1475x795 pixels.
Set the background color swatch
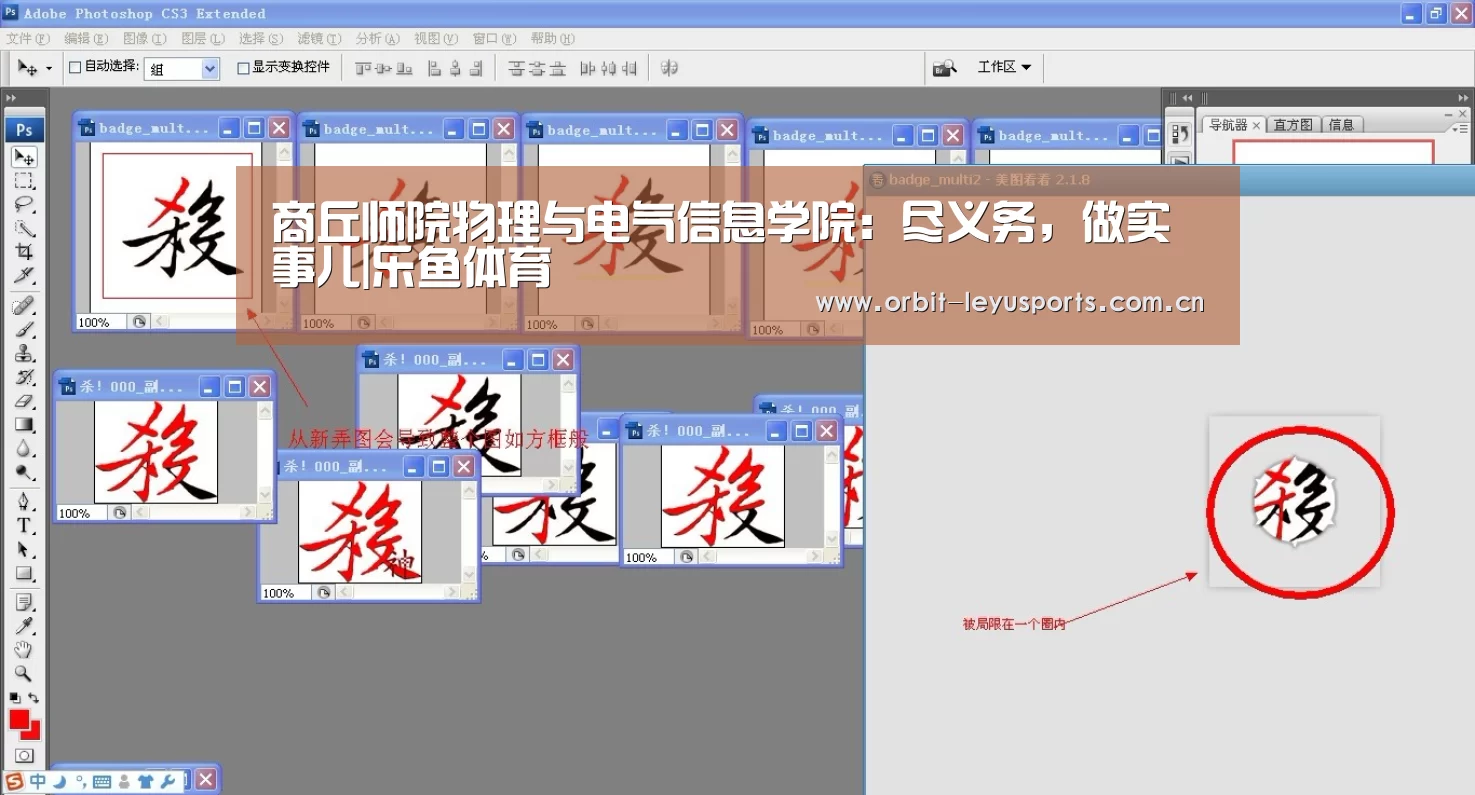tap(34, 733)
